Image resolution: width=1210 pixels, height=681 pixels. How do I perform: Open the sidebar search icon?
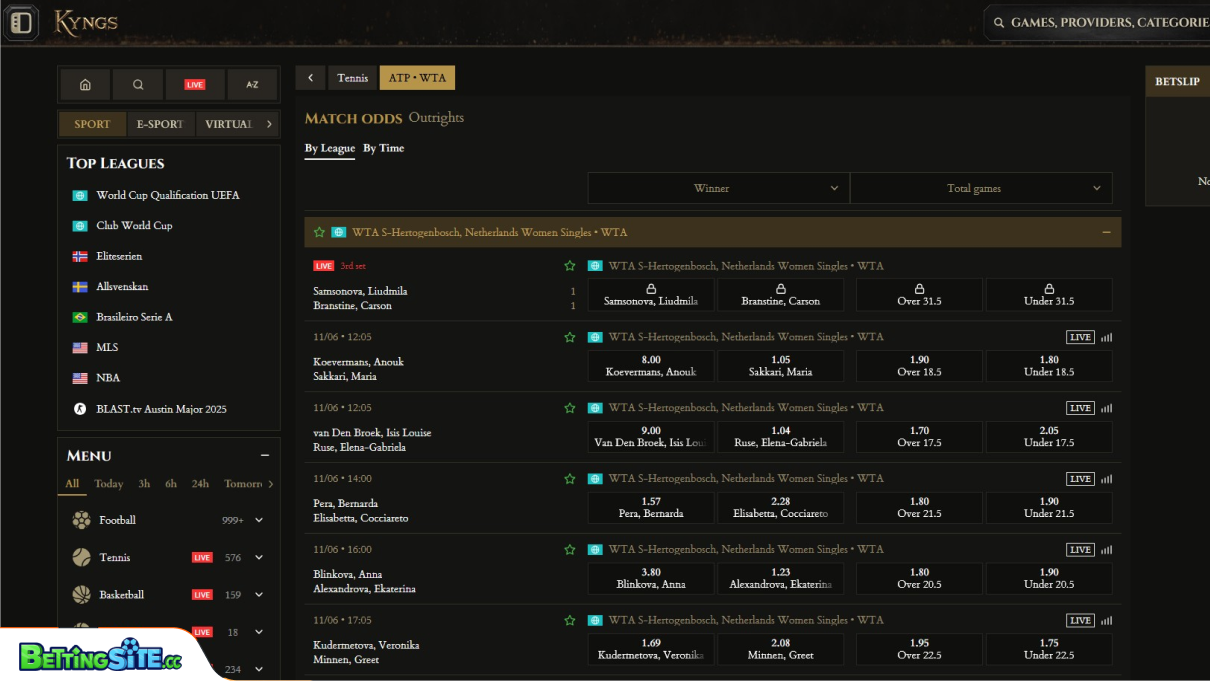click(x=138, y=85)
